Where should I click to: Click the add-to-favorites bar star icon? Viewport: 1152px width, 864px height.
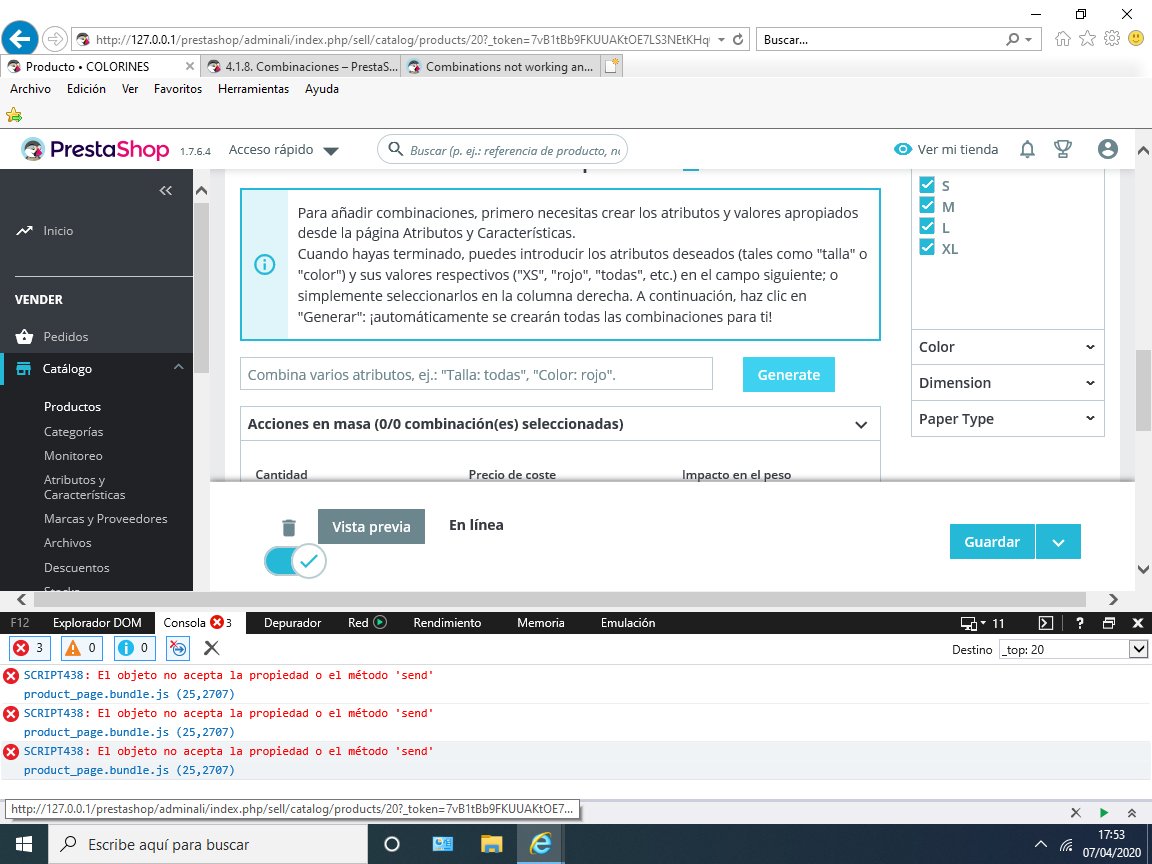click(x=14, y=115)
